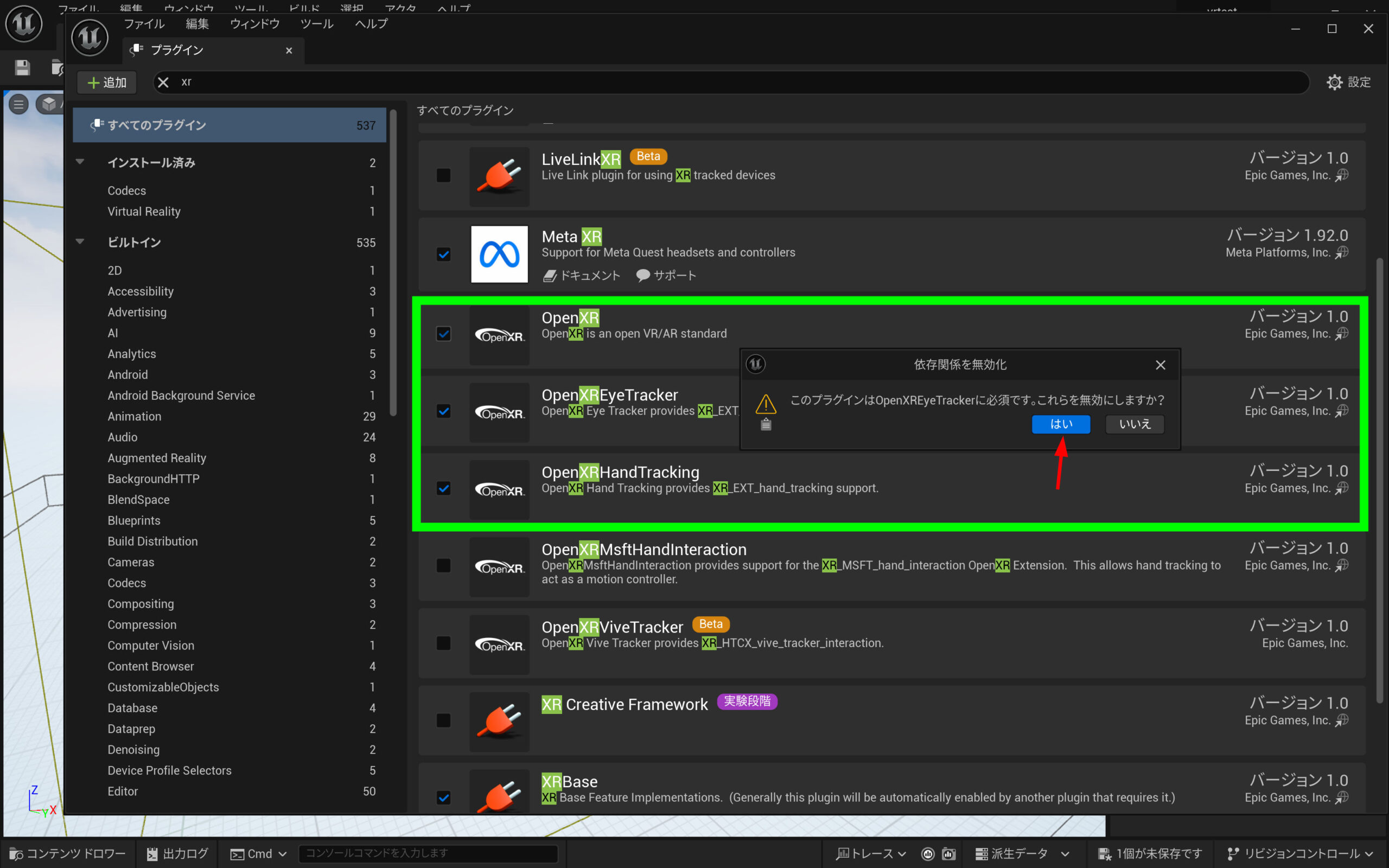Click the Meta XR plugin logo thumbnail

pos(499,254)
